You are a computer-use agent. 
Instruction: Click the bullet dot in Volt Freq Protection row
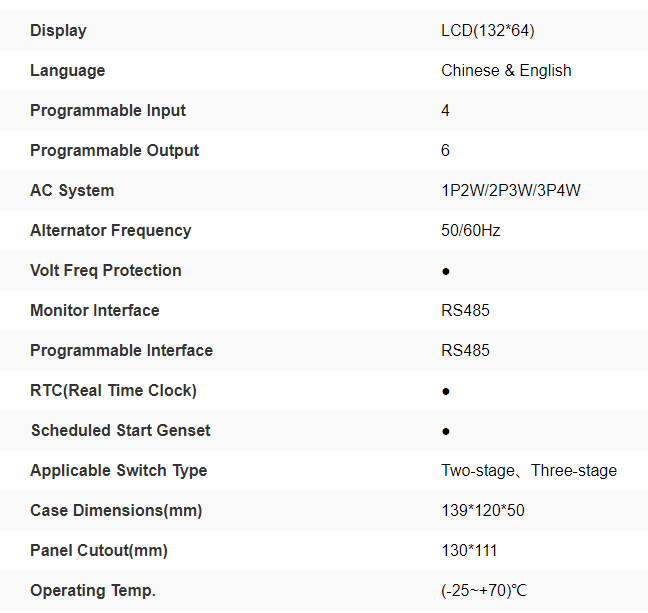pos(446,271)
